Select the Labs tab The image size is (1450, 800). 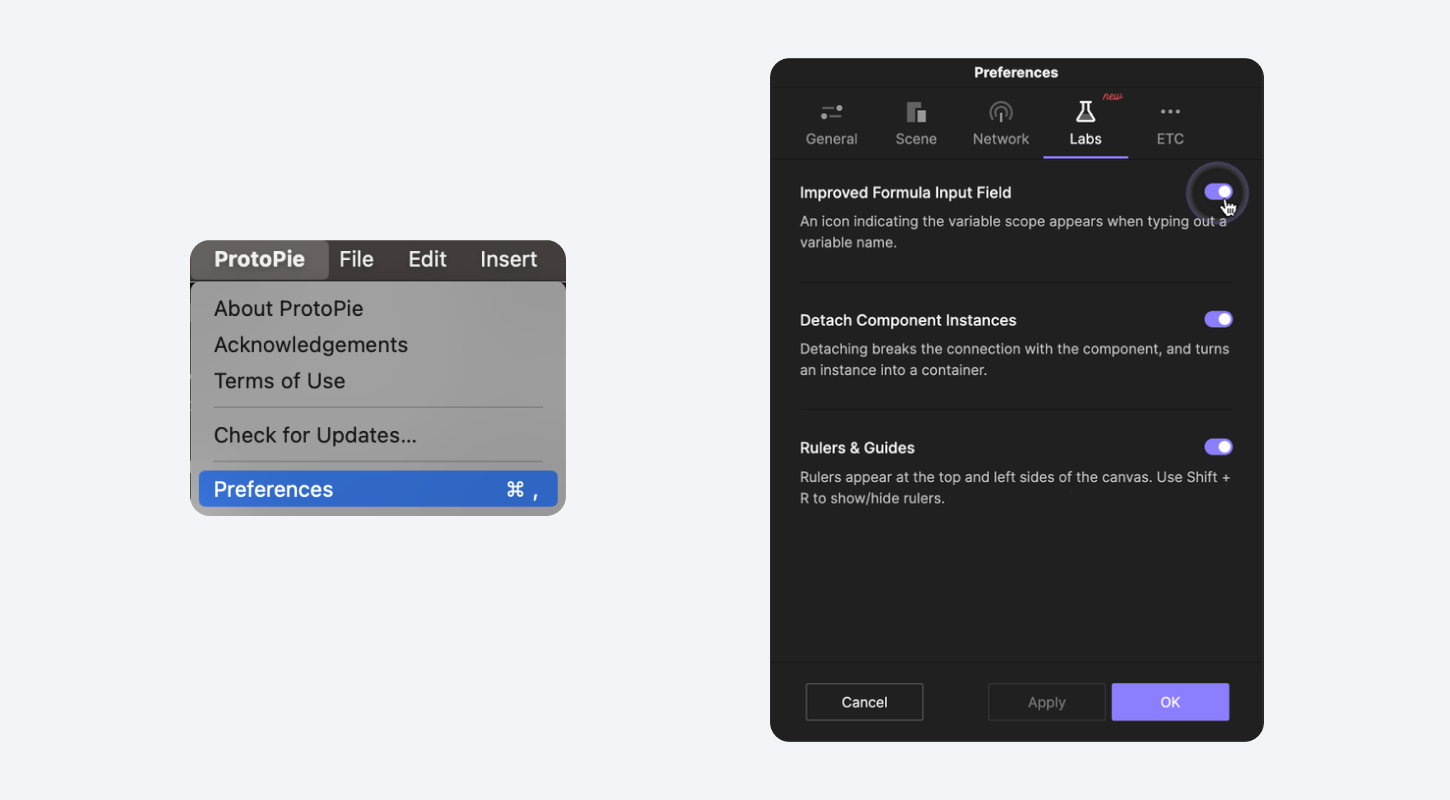pos(1085,124)
